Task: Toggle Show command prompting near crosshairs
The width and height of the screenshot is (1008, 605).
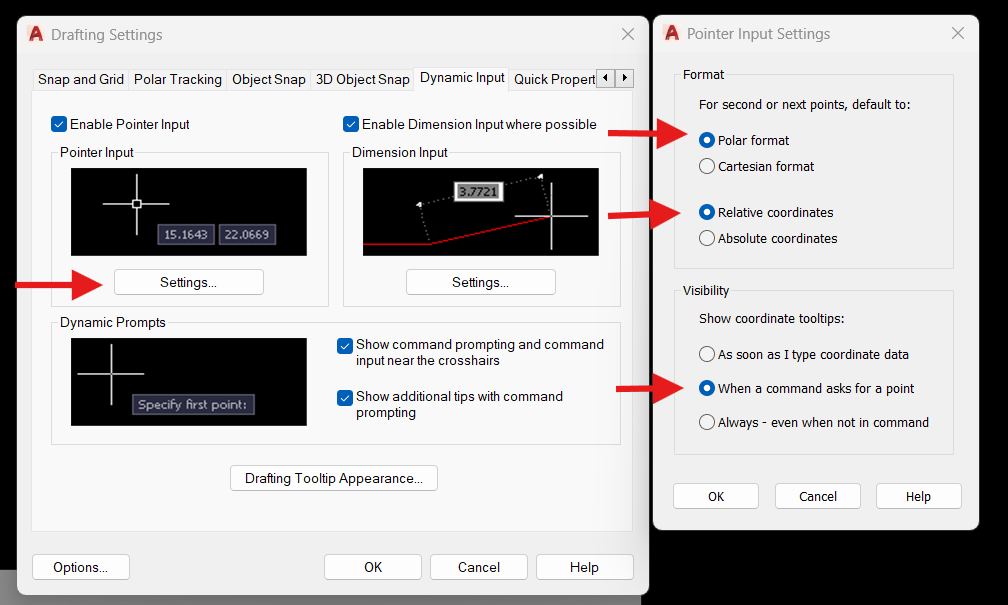Action: [345, 346]
